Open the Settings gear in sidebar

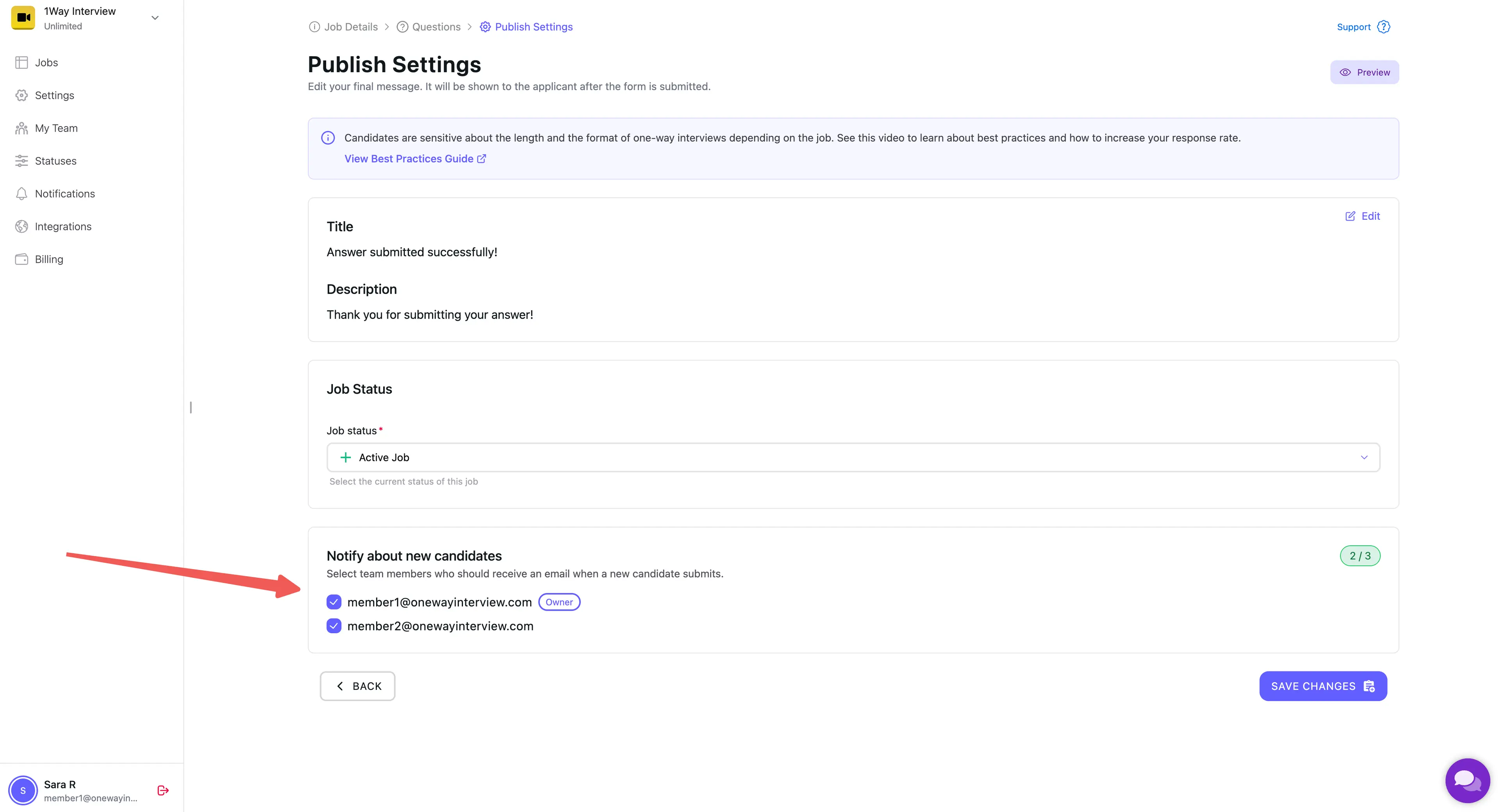coord(21,95)
